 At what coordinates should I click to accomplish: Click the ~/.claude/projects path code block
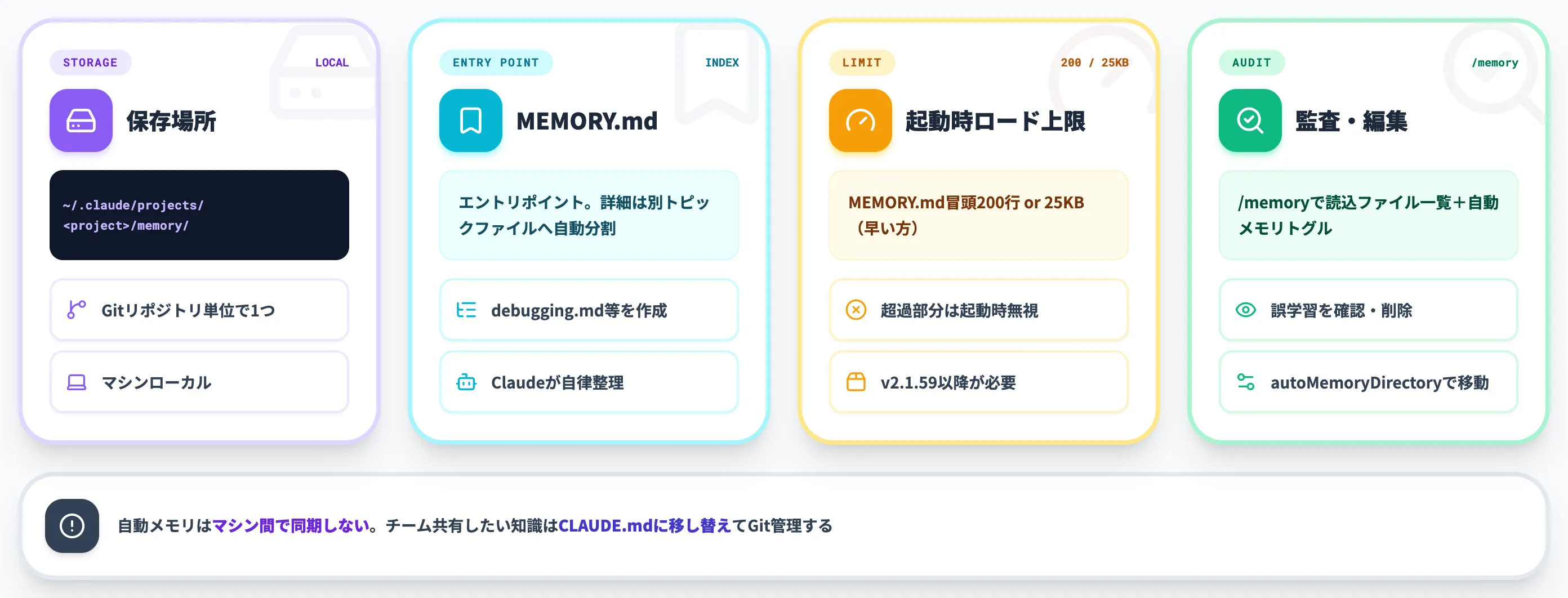(x=199, y=215)
